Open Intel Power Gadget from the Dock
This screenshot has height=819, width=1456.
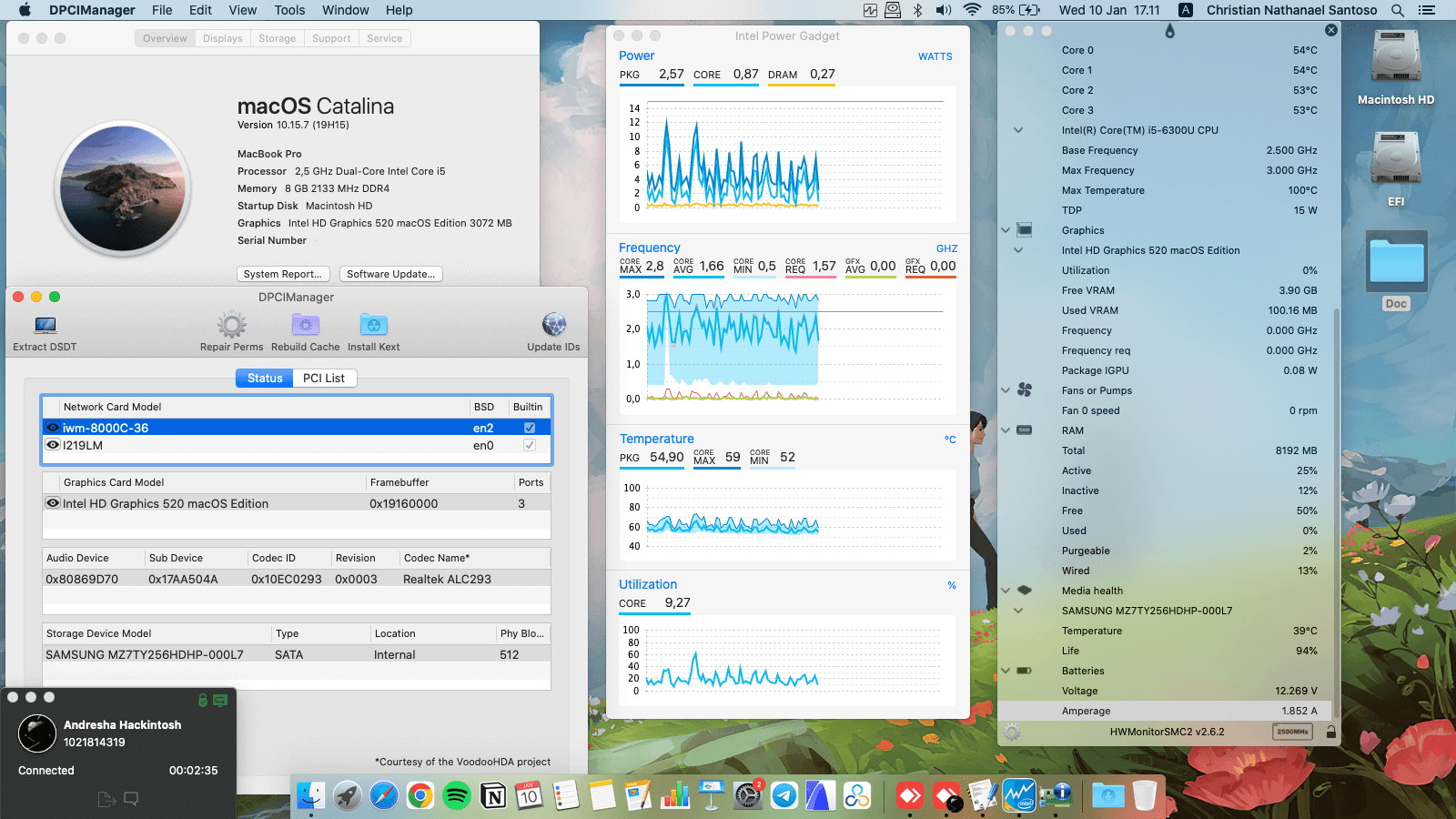(1020, 795)
